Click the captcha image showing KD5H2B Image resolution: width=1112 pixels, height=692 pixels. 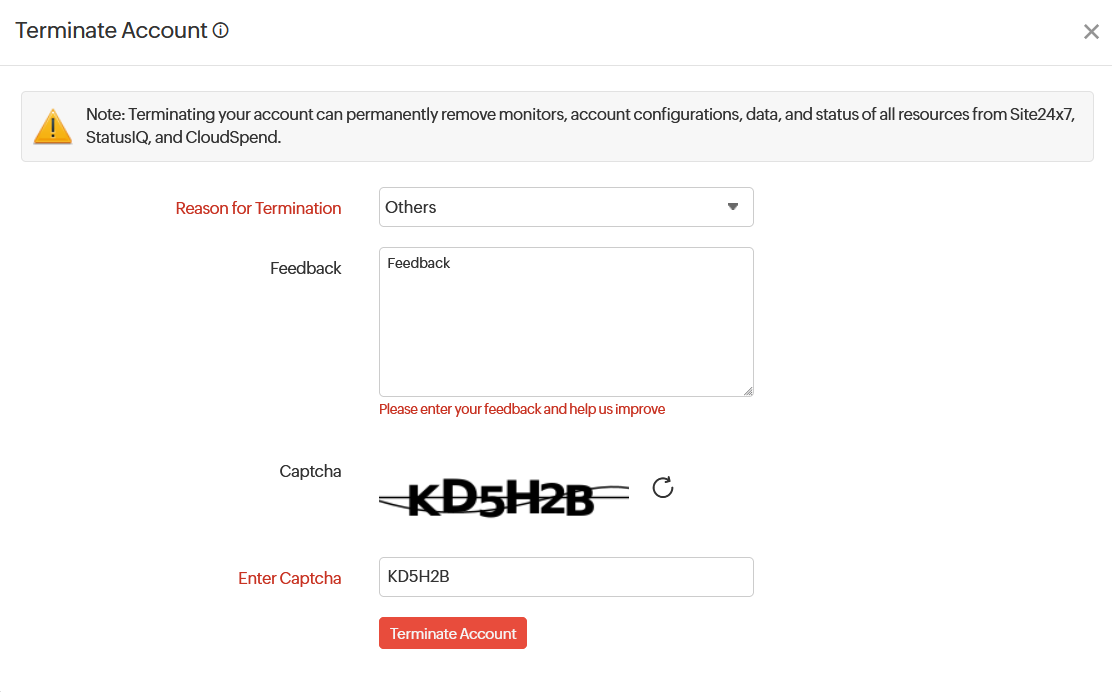tap(503, 497)
